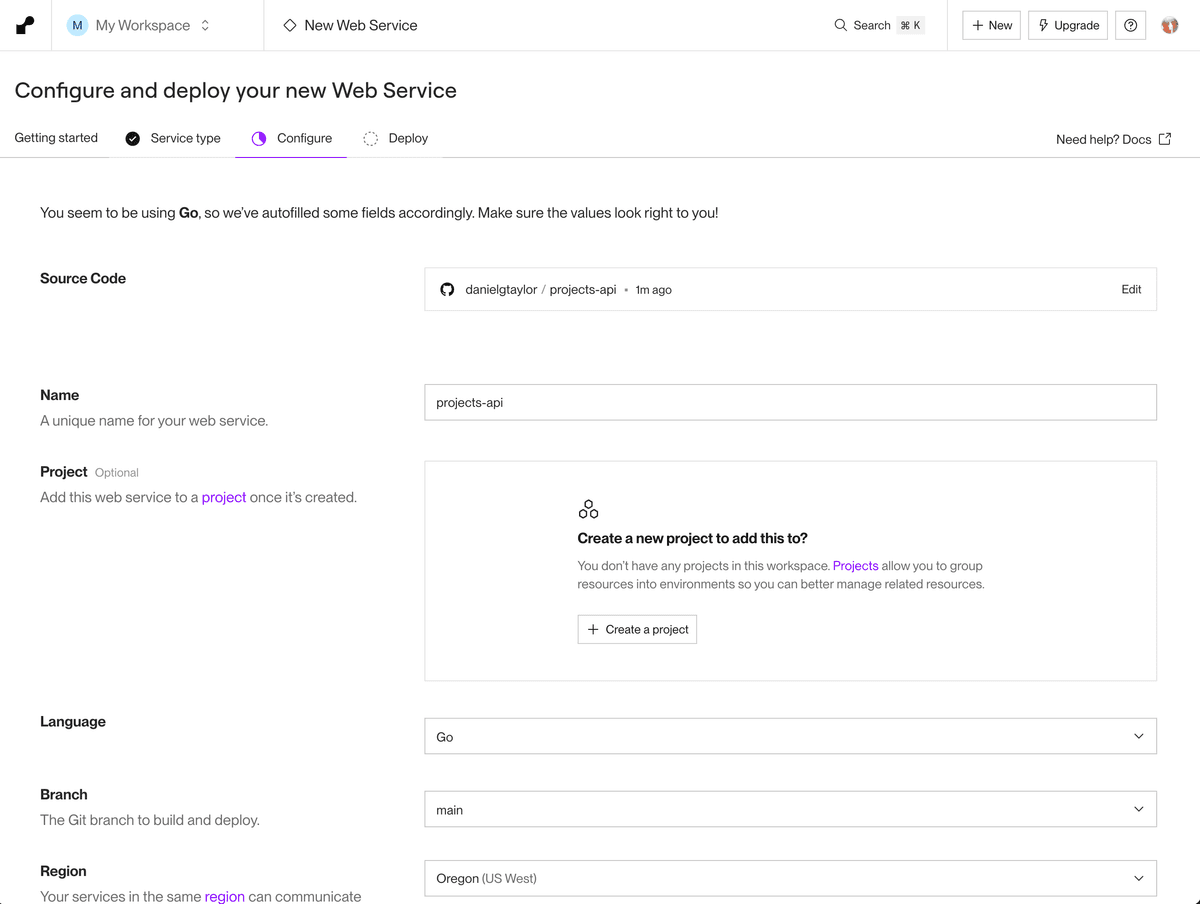Click the GitHub icon beside the repository name
Screen dimensions: 1200x904
(x=447, y=289)
